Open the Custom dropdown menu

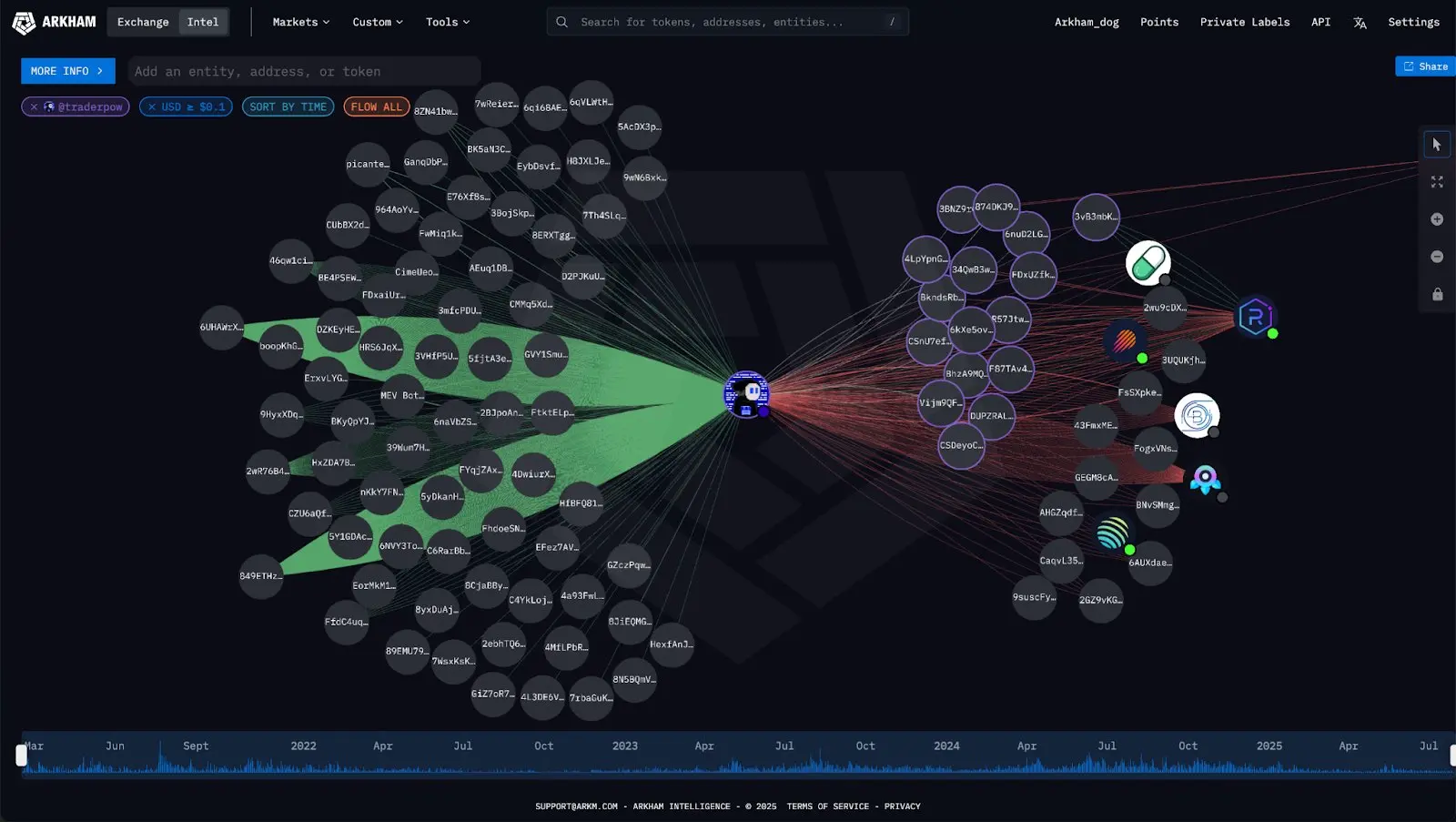[x=378, y=22]
